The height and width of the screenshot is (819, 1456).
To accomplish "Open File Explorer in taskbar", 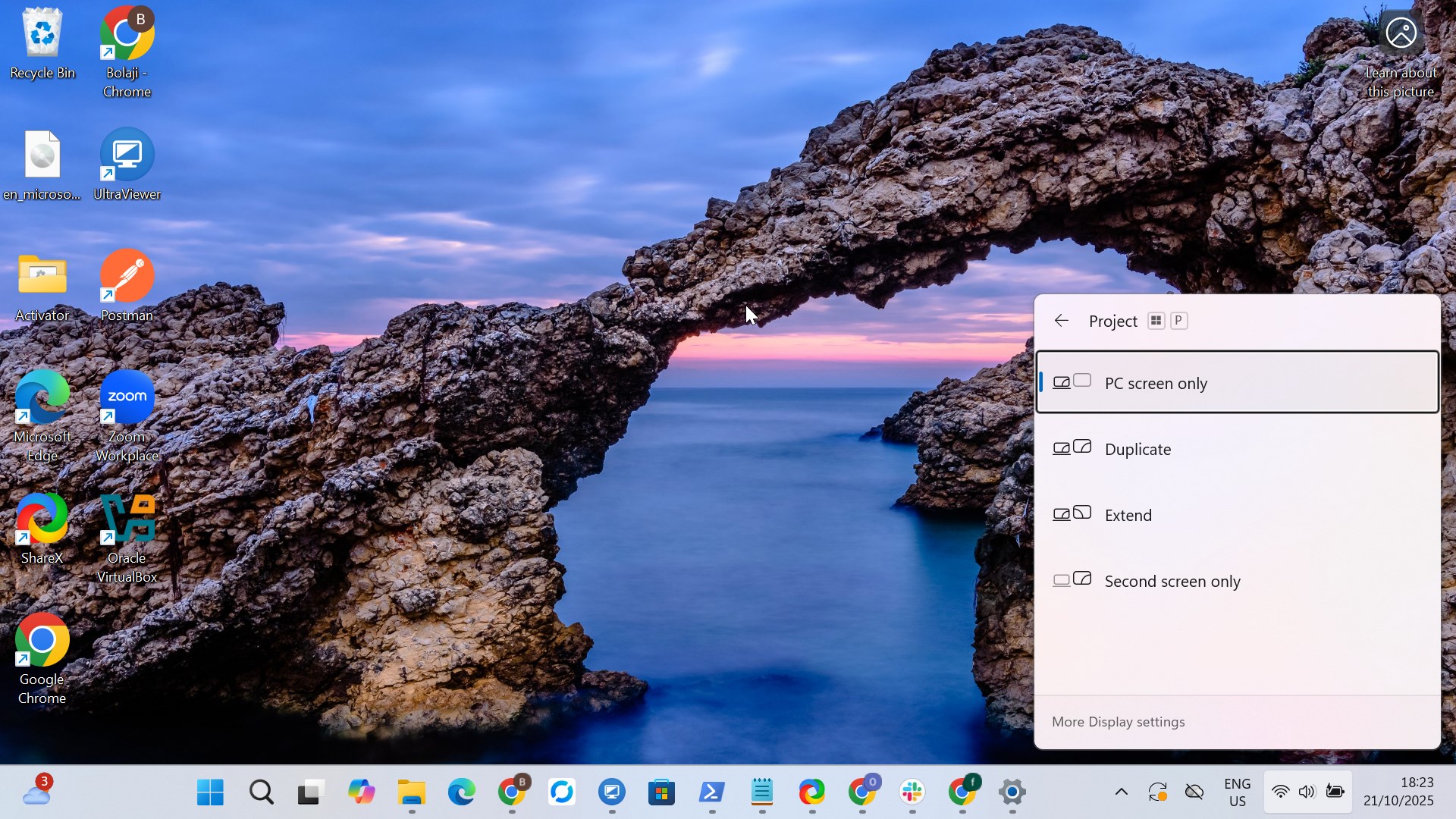I will [412, 793].
